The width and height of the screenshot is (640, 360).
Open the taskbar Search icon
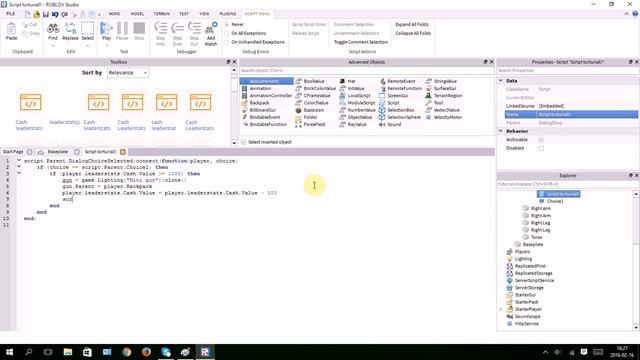tap(29, 352)
